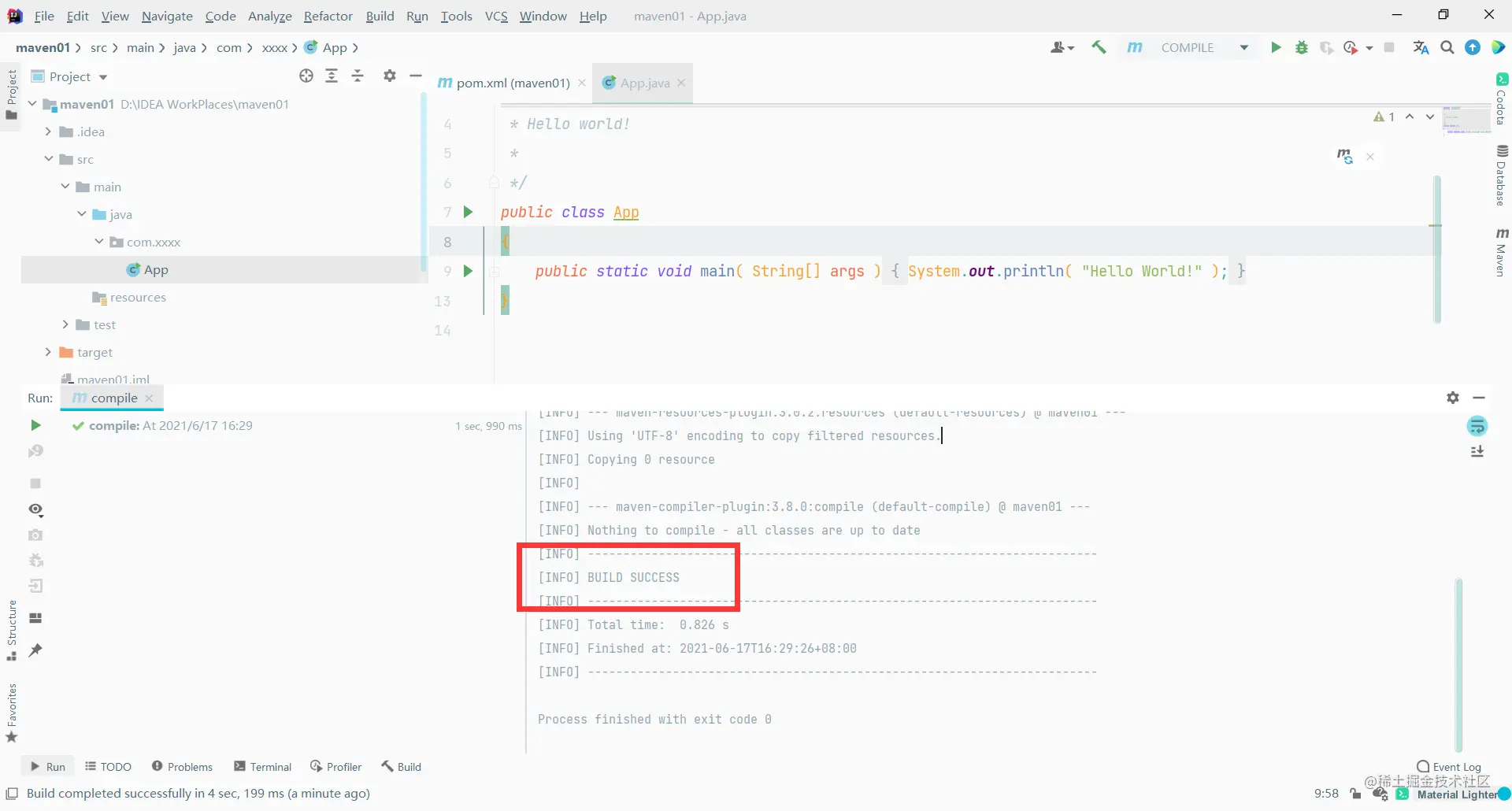Open the Navigate menu
1512x811 pixels.
pyautogui.click(x=167, y=16)
